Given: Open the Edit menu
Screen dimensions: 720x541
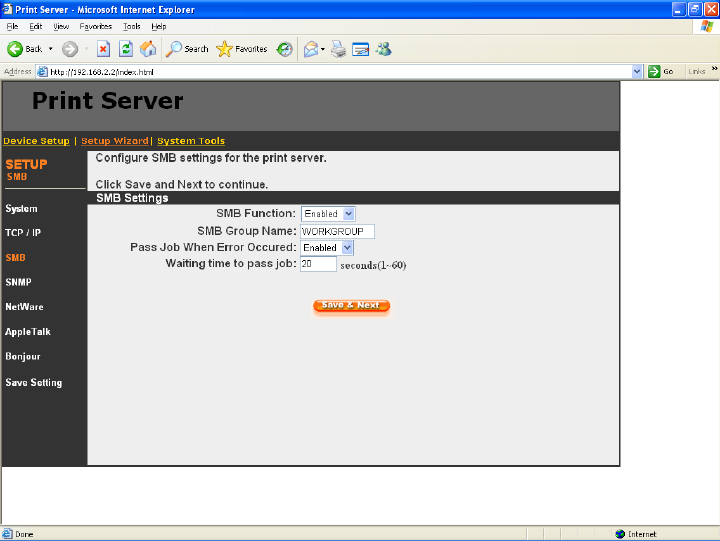Looking at the screenshot, I should [x=36, y=26].
